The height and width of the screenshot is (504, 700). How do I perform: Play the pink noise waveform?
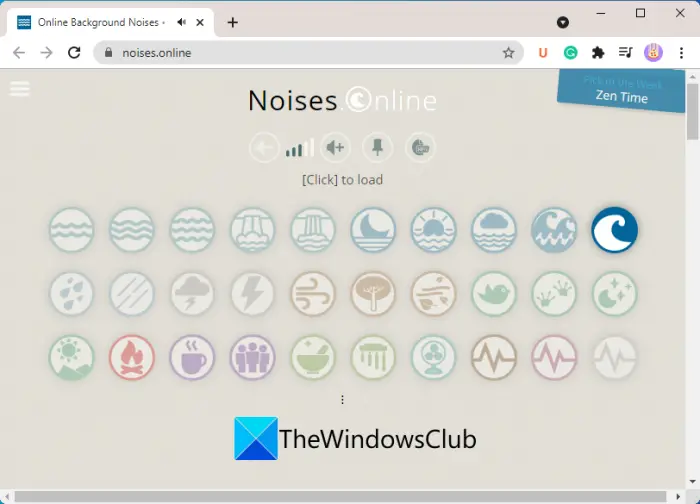click(554, 357)
